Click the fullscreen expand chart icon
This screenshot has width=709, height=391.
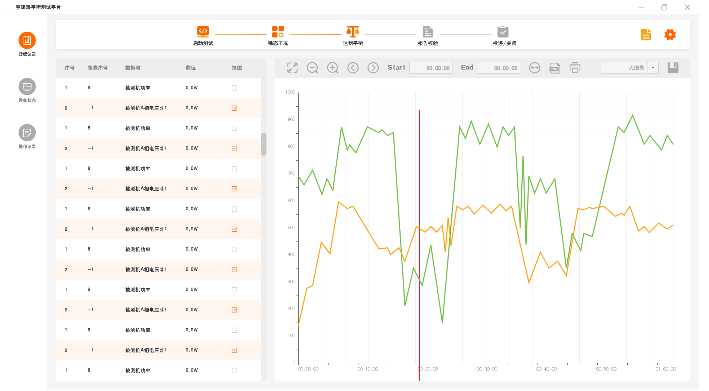point(293,68)
